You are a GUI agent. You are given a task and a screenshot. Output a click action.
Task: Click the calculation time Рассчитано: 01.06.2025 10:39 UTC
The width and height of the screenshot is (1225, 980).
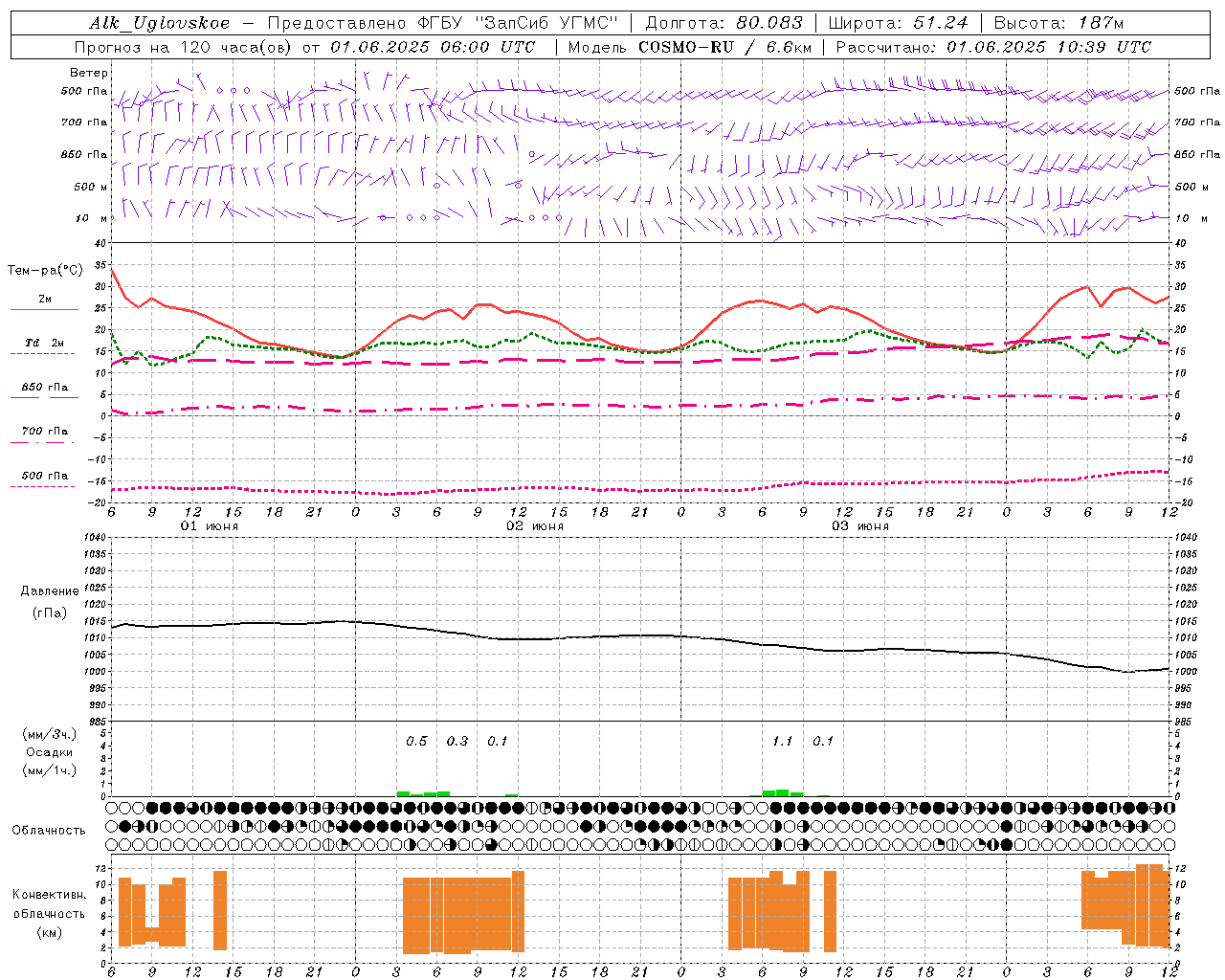pos(993,47)
